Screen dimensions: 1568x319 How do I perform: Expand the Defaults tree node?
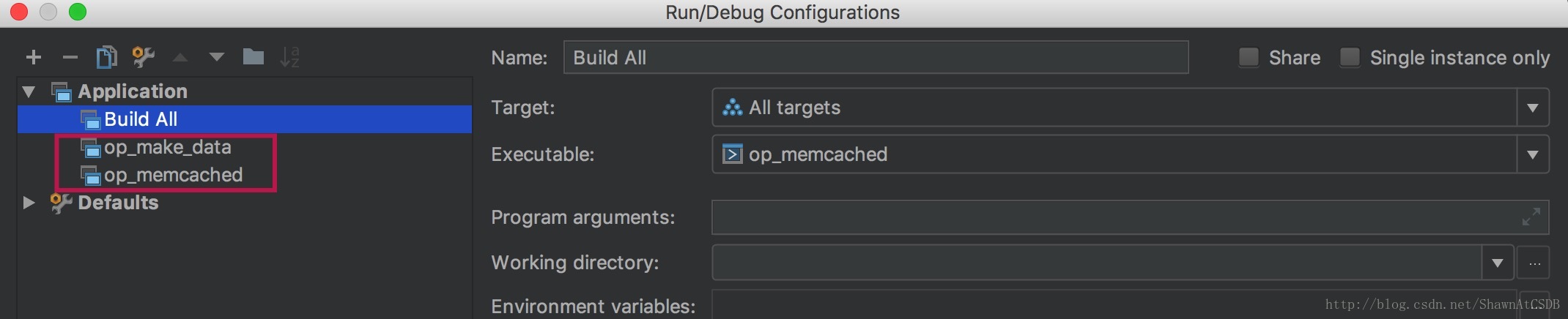tap(29, 203)
